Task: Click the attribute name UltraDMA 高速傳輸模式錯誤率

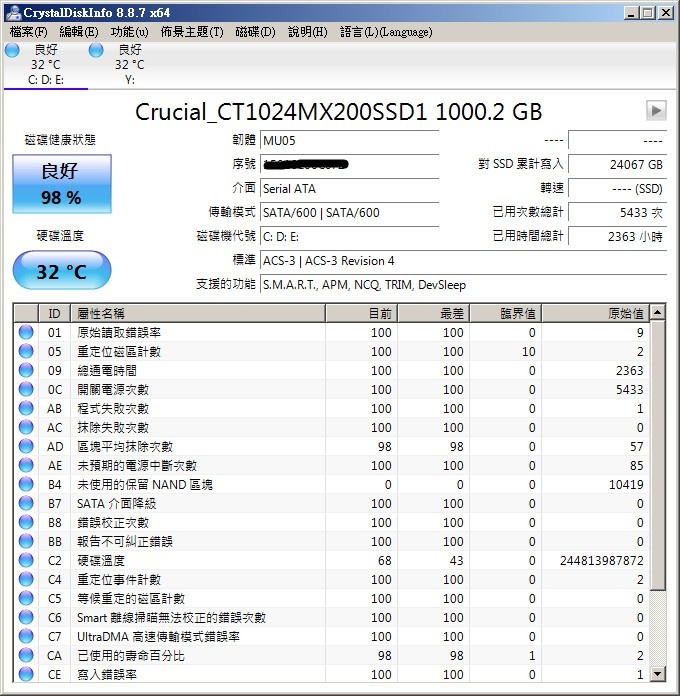Action: pyautogui.click(x=158, y=637)
